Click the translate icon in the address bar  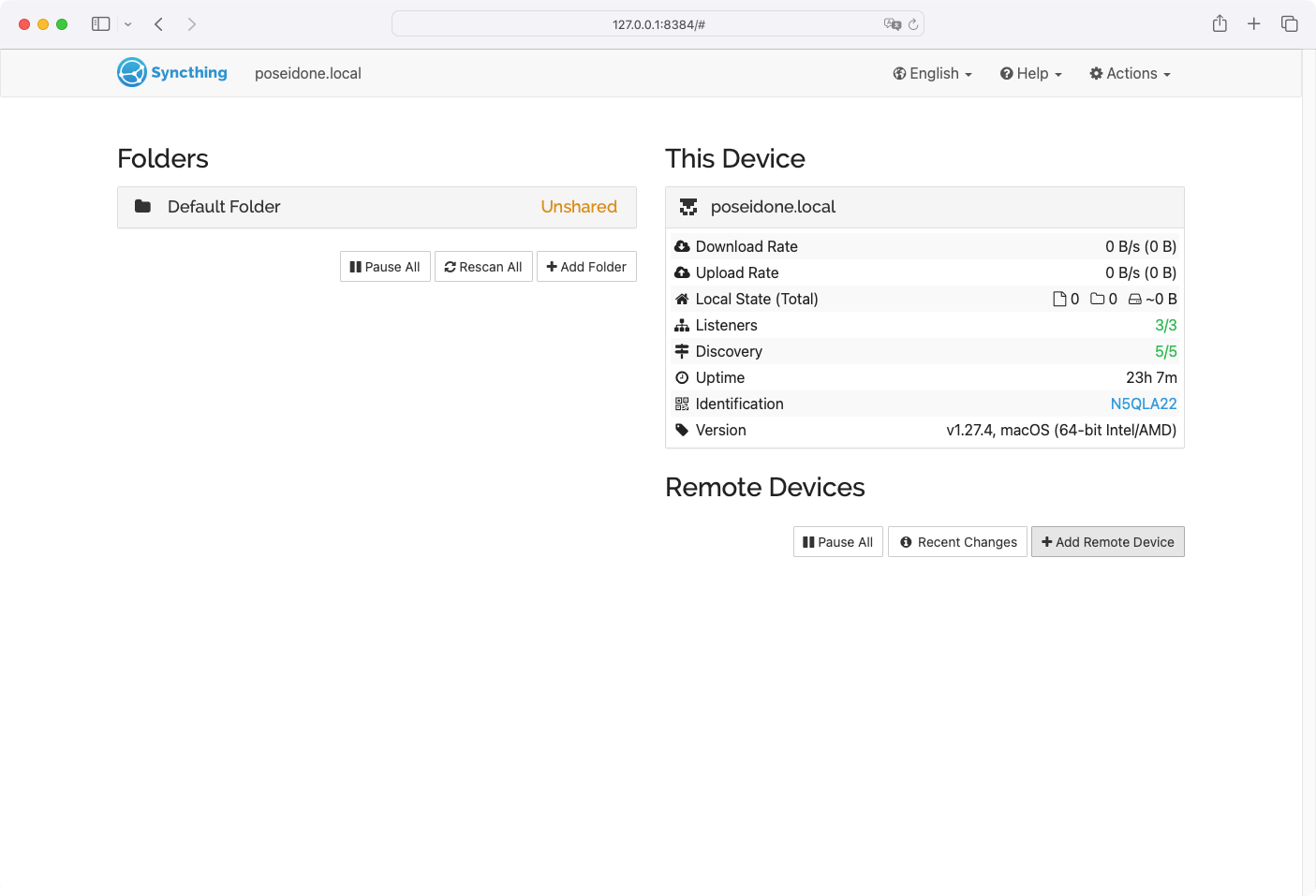[892, 24]
